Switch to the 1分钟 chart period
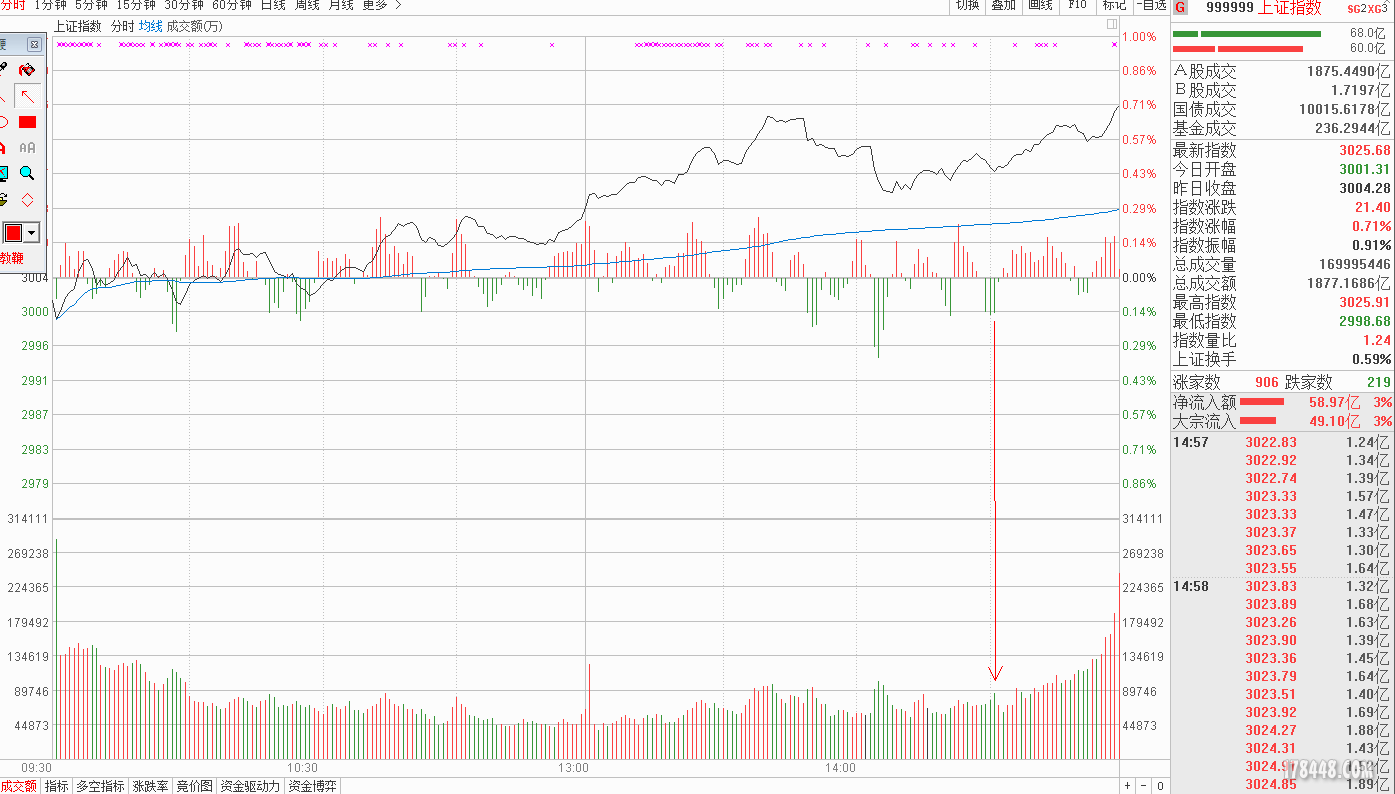 [50, 5]
